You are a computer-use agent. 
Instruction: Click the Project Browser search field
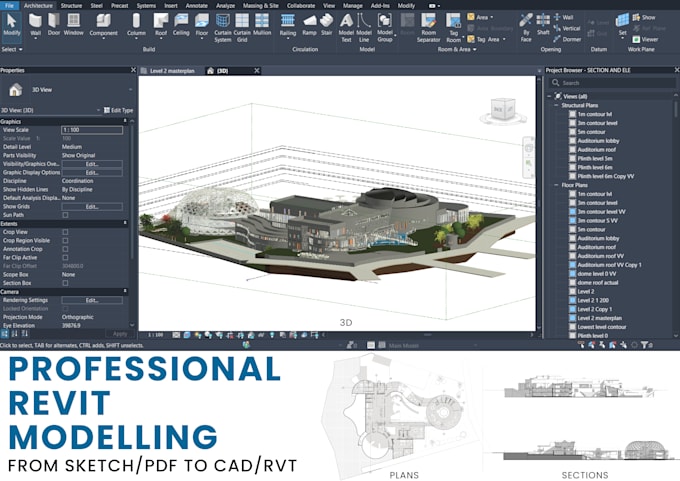pos(612,83)
